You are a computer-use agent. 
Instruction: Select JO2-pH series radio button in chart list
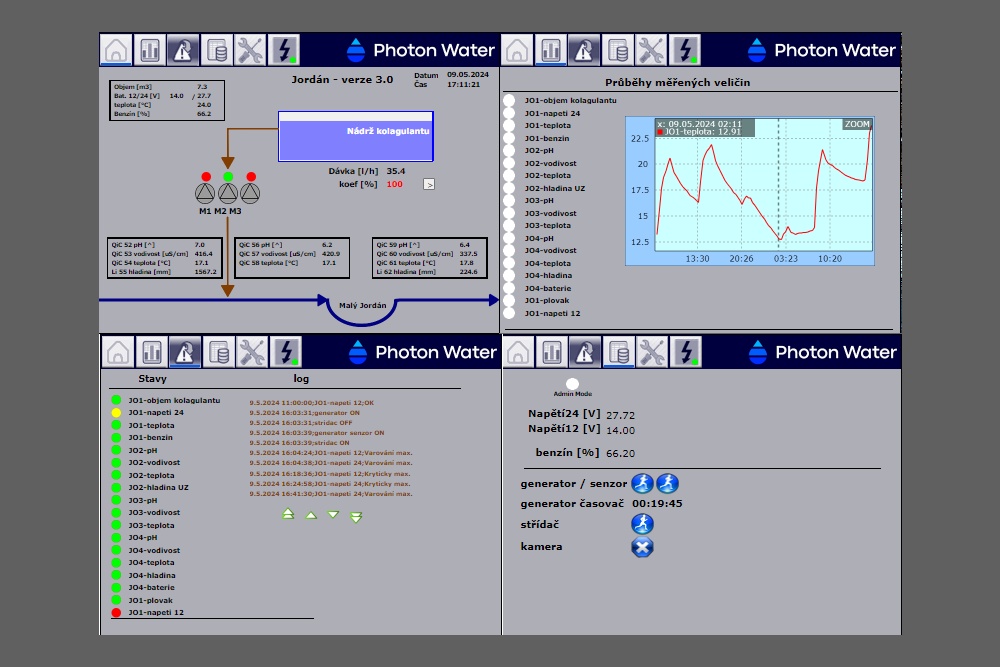509,151
